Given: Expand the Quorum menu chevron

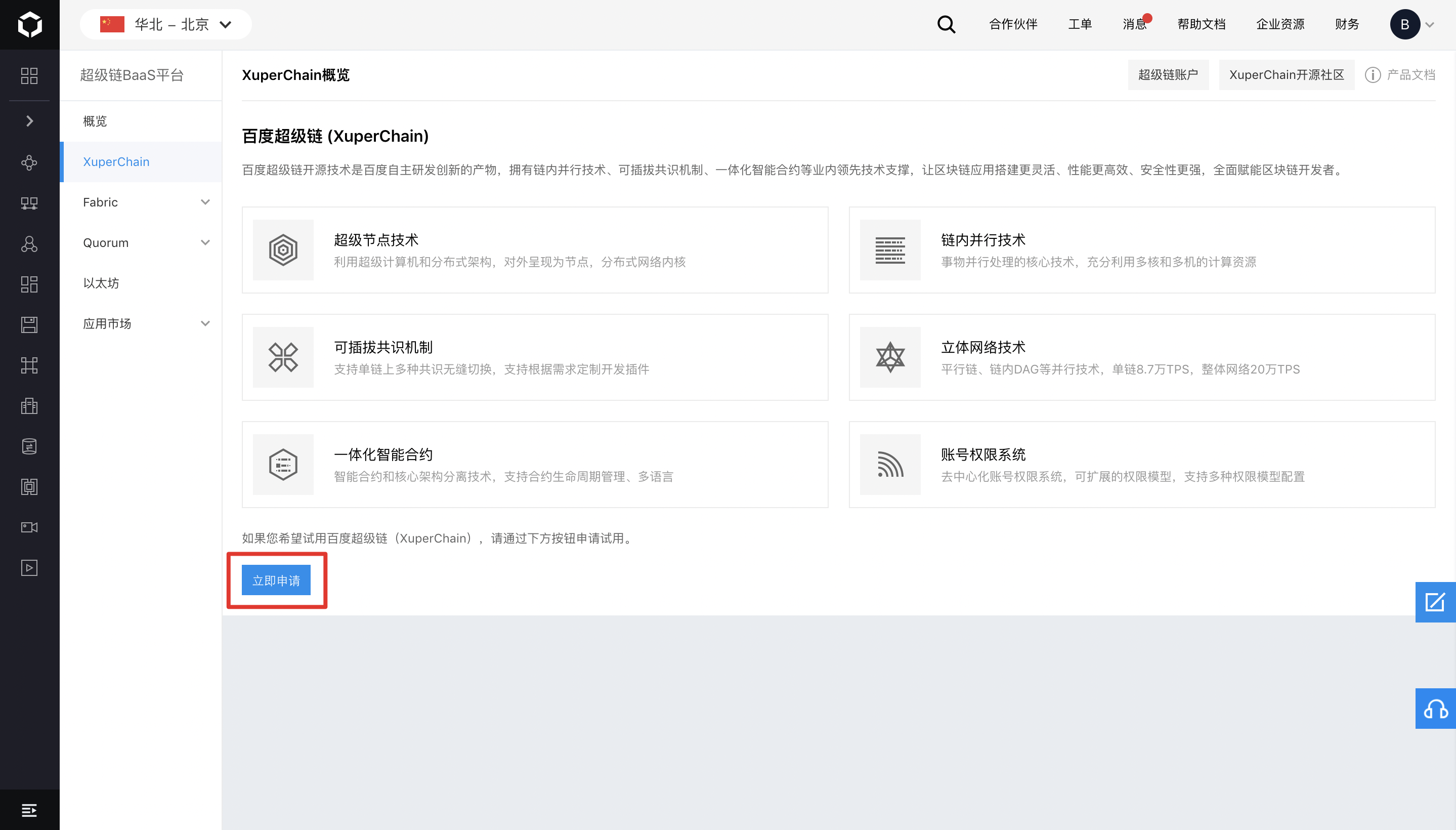Looking at the screenshot, I should point(205,243).
